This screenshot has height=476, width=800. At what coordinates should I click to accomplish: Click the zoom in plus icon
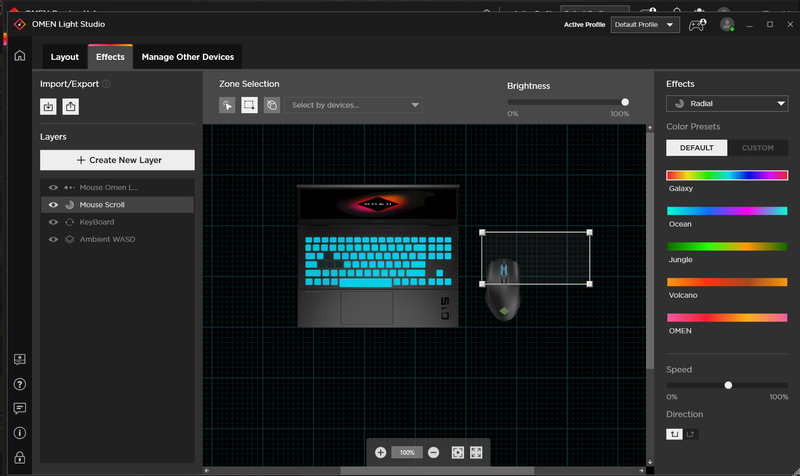click(x=381, y=452)
